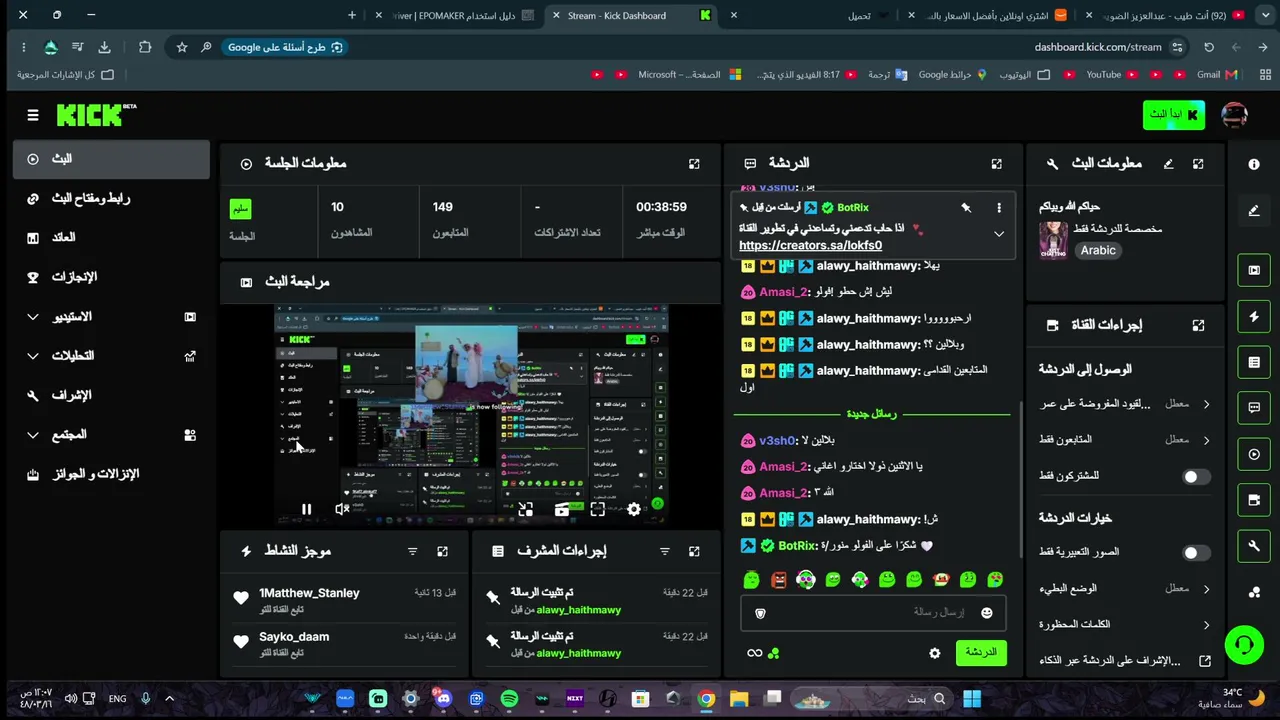Open the emoji picker in chat input
This screenshot has height=720, width=1280.
(987, 613)
